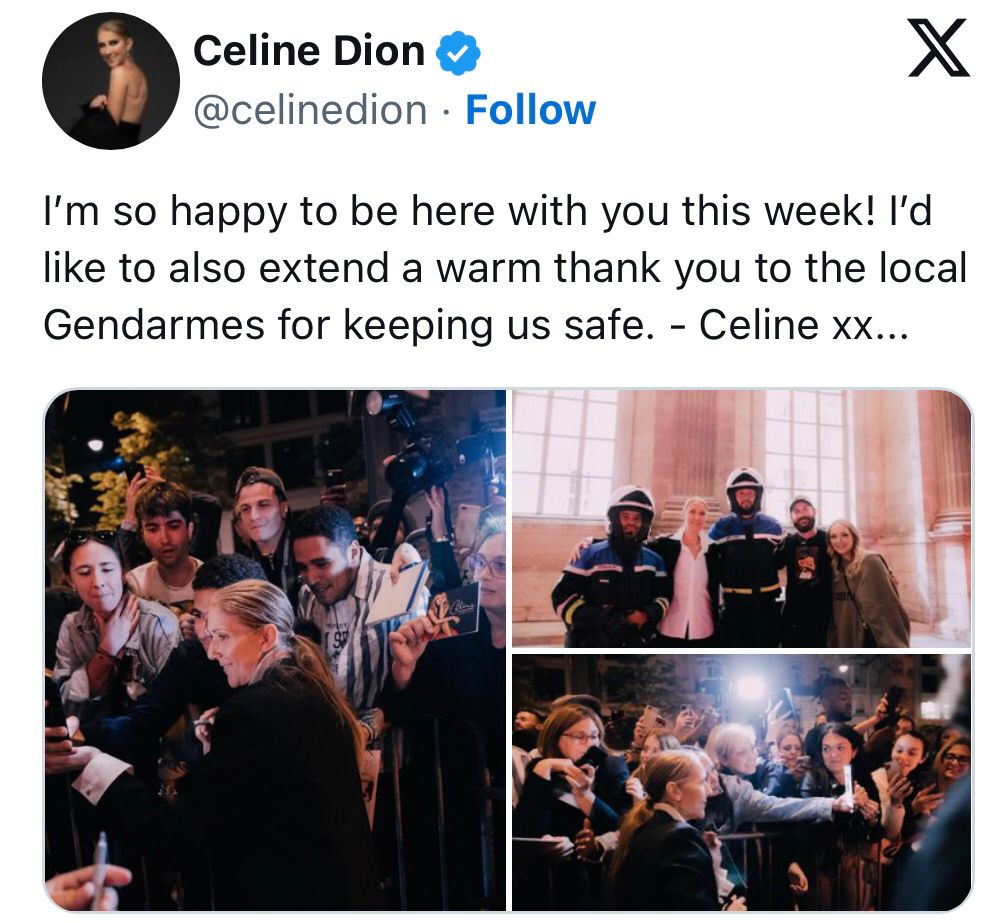The width and height of the screenshot is (987, 923).
Task: Click the Celine card held by fan
Action: [x=452, y=612]
